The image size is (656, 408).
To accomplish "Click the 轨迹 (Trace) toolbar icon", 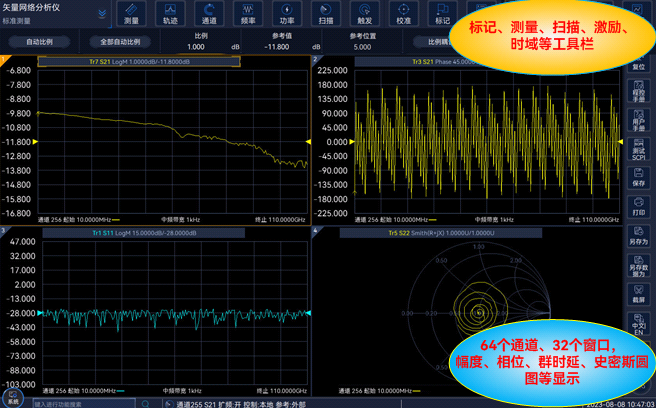I will [170, 13].
